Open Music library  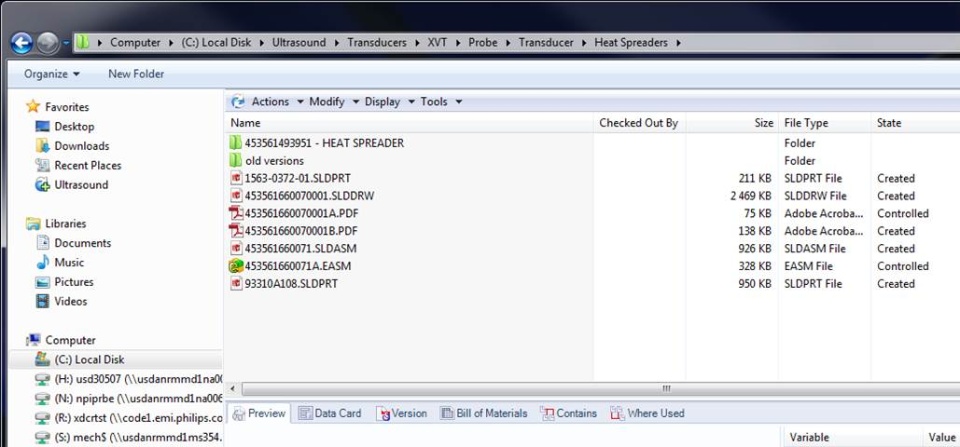click(69, 262)
